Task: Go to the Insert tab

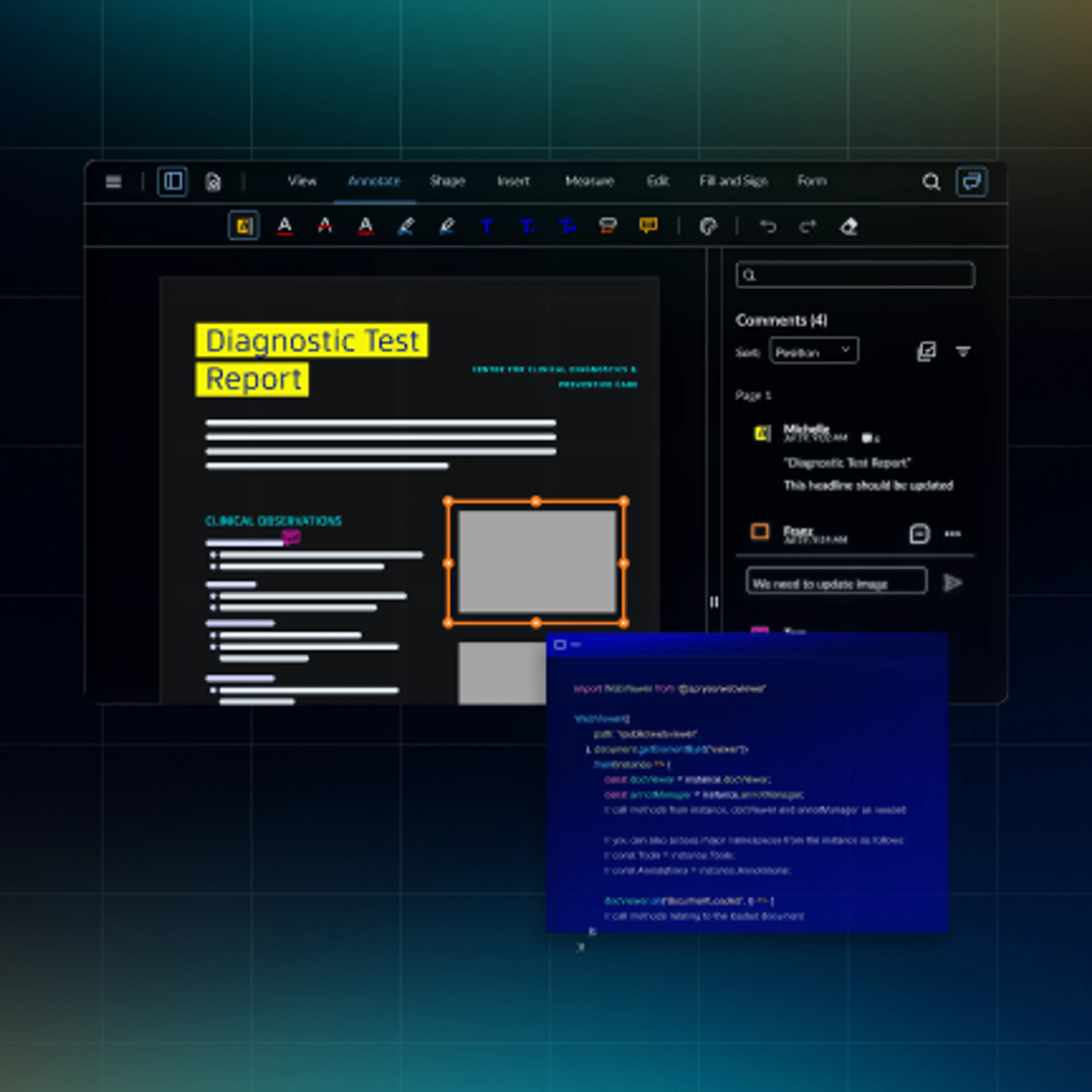Action: [x=513, y=181]
